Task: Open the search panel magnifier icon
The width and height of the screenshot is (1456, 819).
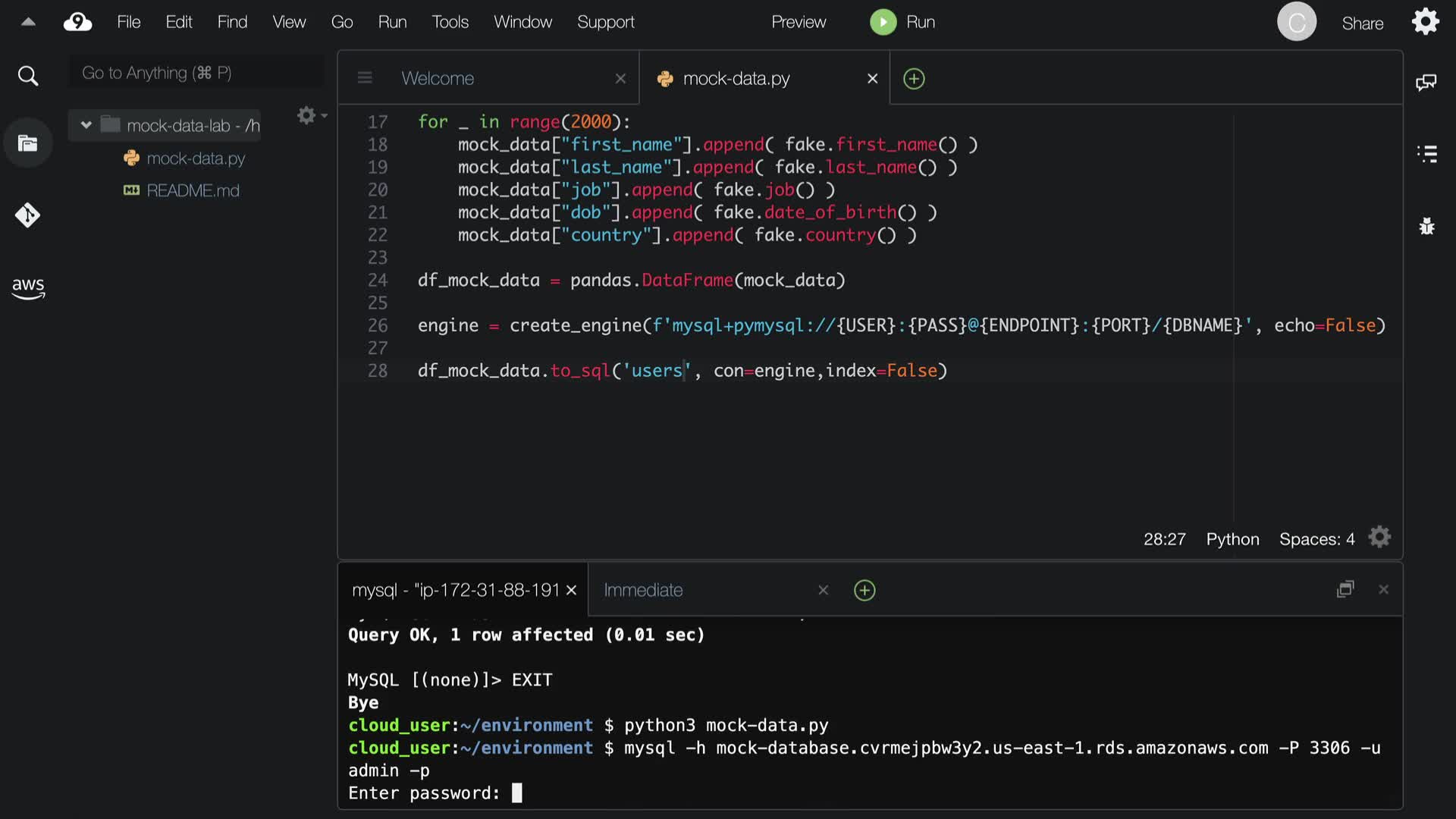Action: tap(28, 76)
